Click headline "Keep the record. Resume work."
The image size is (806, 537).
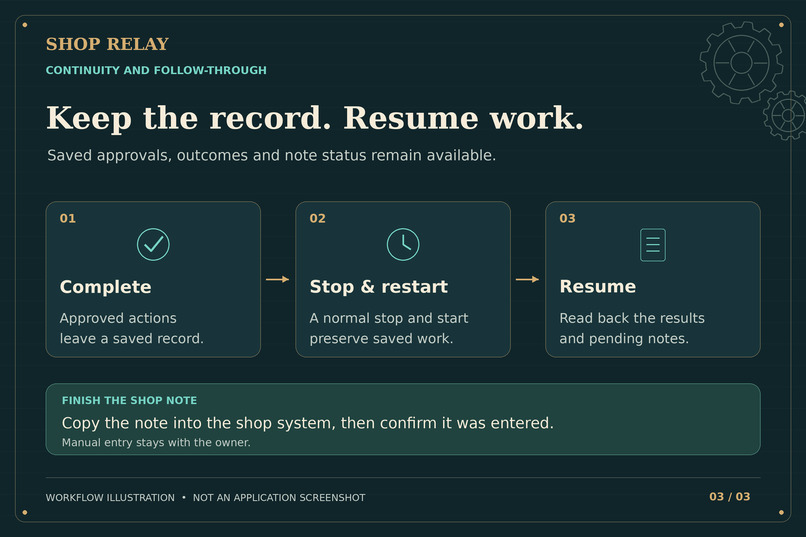click(315, 118)
